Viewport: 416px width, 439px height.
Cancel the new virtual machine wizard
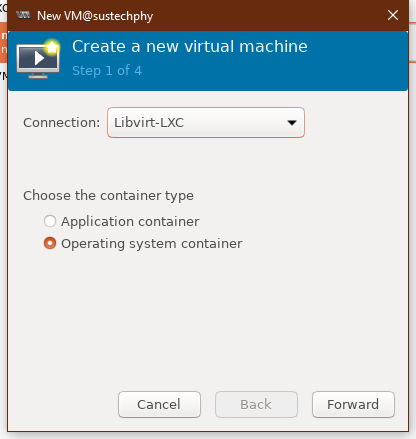click(159, 404)
